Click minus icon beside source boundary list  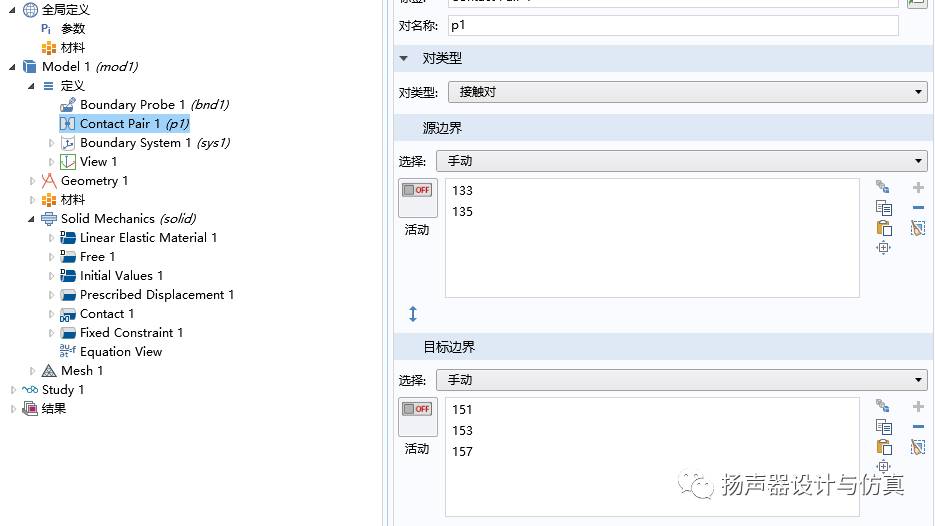[917, 208]
